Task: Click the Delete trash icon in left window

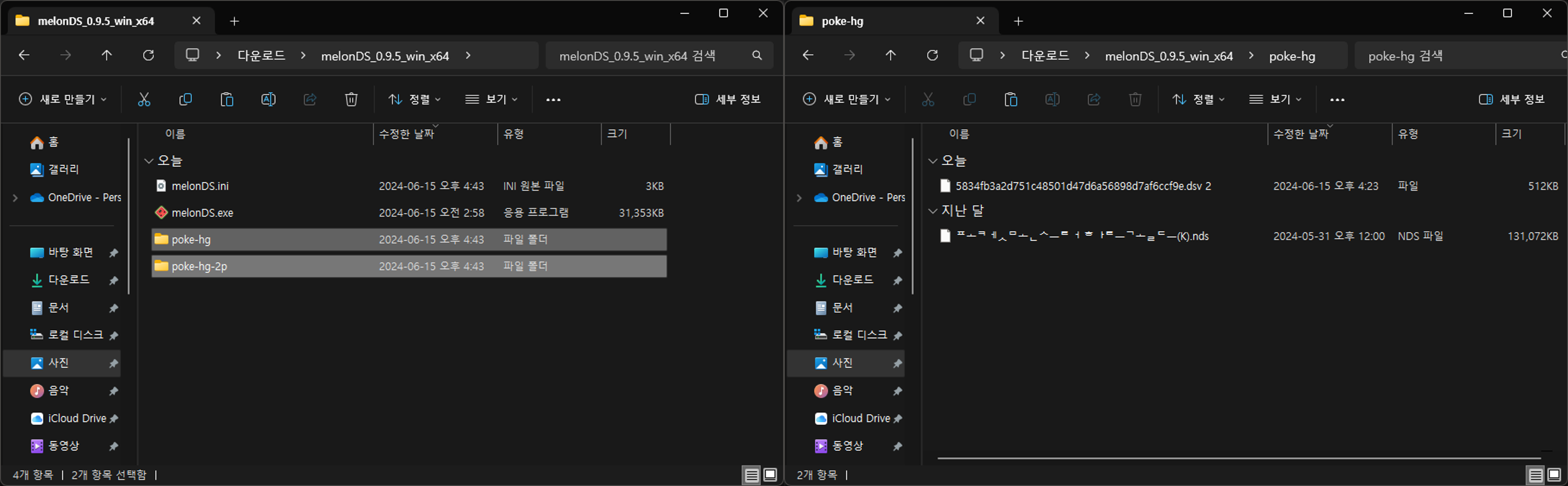Action: pyautogui.click(x=351, y=100)
